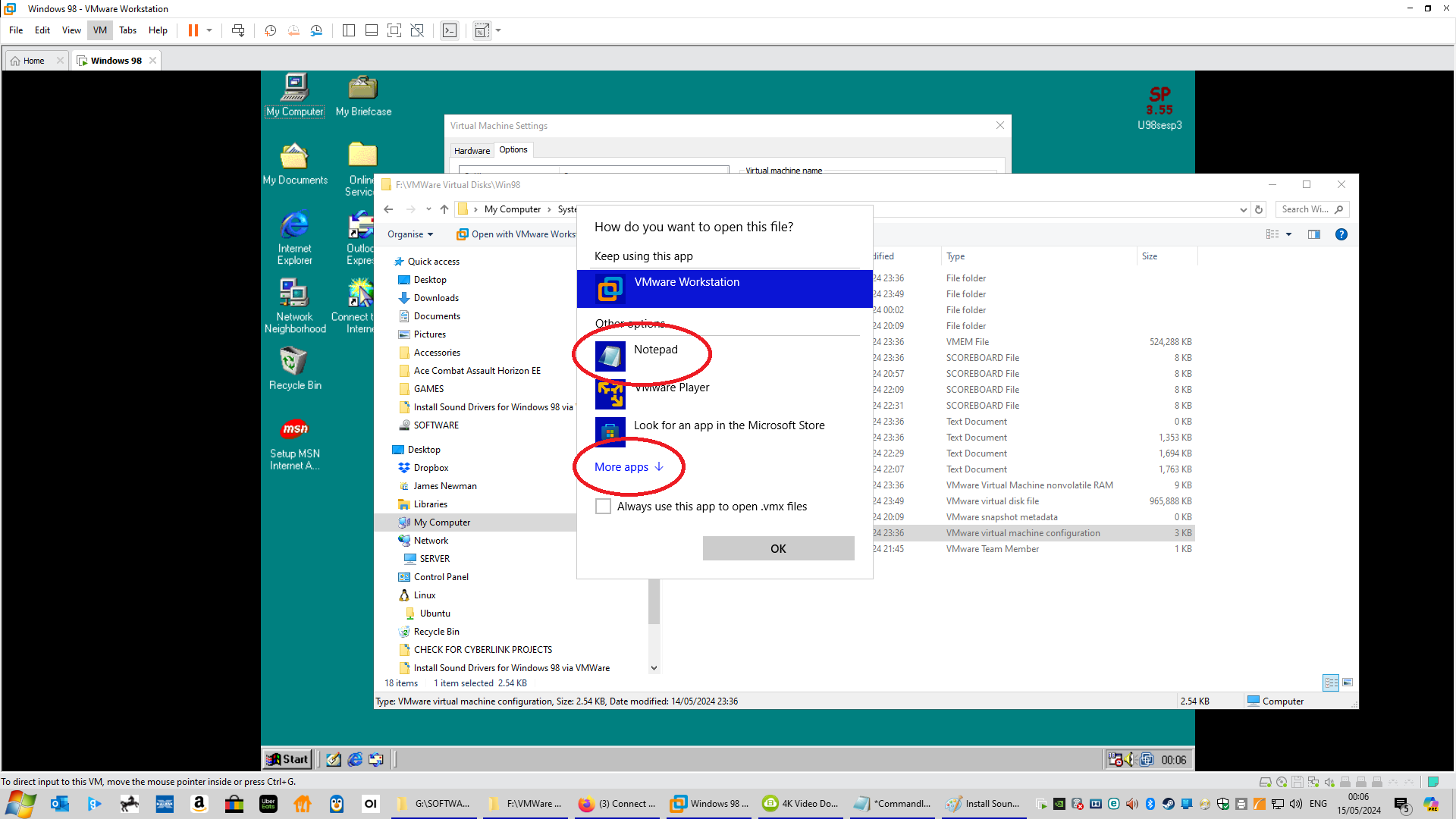This screenshot has height=819, width=1456.
Task: Toggle the preview pane button
Action: [1314, 234]
